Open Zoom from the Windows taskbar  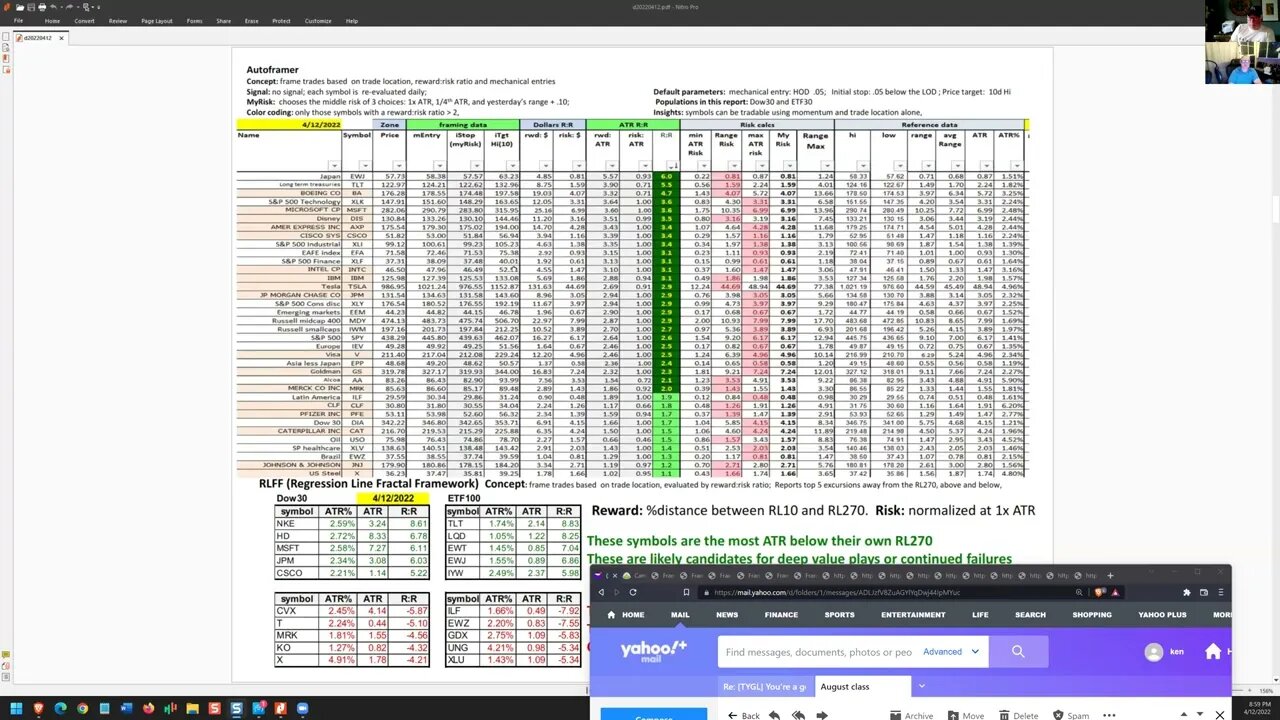click(x=302, y=708)
